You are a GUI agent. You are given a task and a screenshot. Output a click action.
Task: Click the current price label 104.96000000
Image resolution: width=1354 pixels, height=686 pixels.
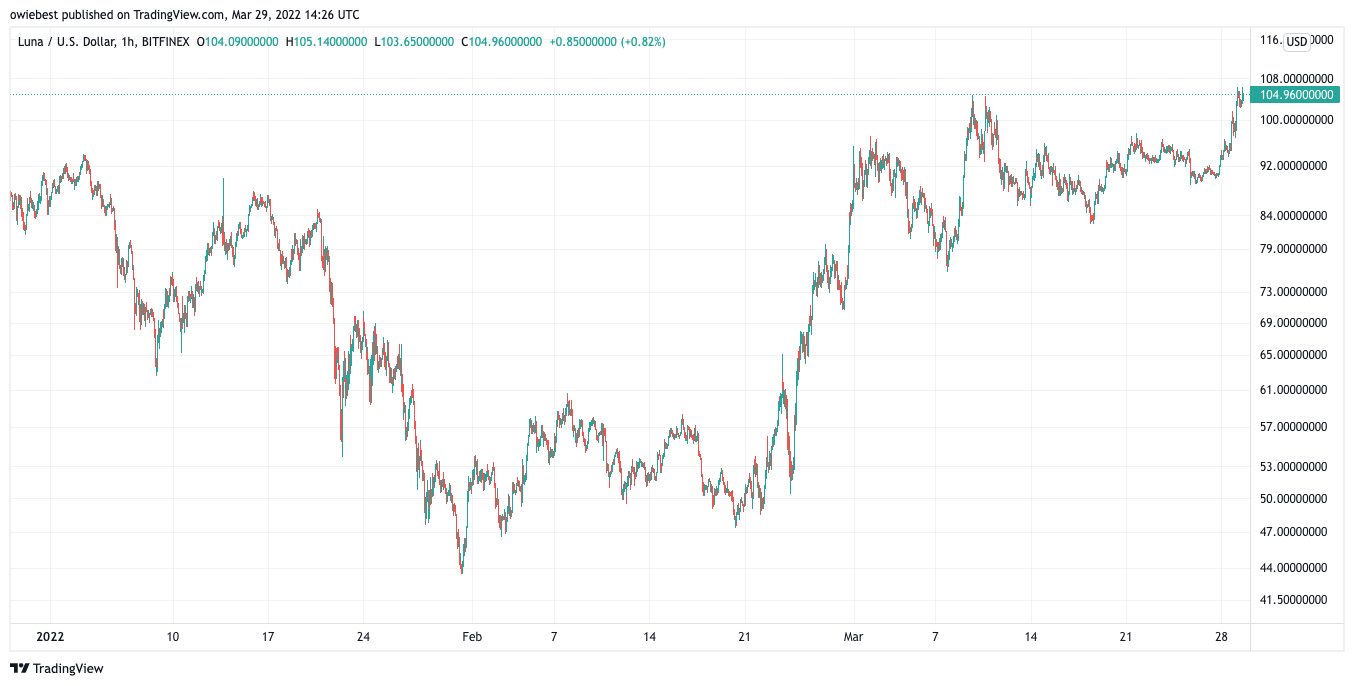(1297, 95)
